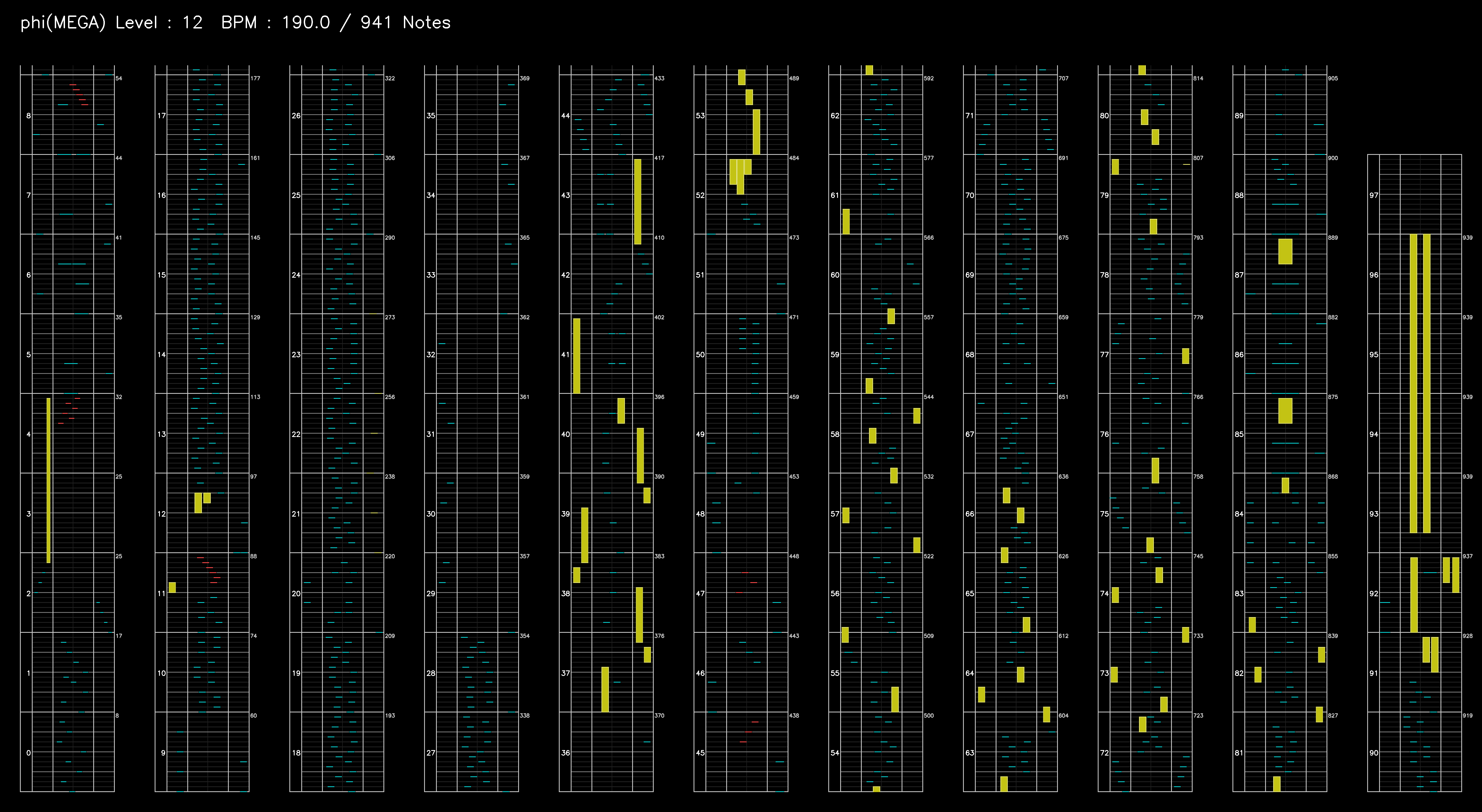The image size is (1482, 812).
Task: Select the wide yellow block in measure 85
Action: [x=1285, y=411]
